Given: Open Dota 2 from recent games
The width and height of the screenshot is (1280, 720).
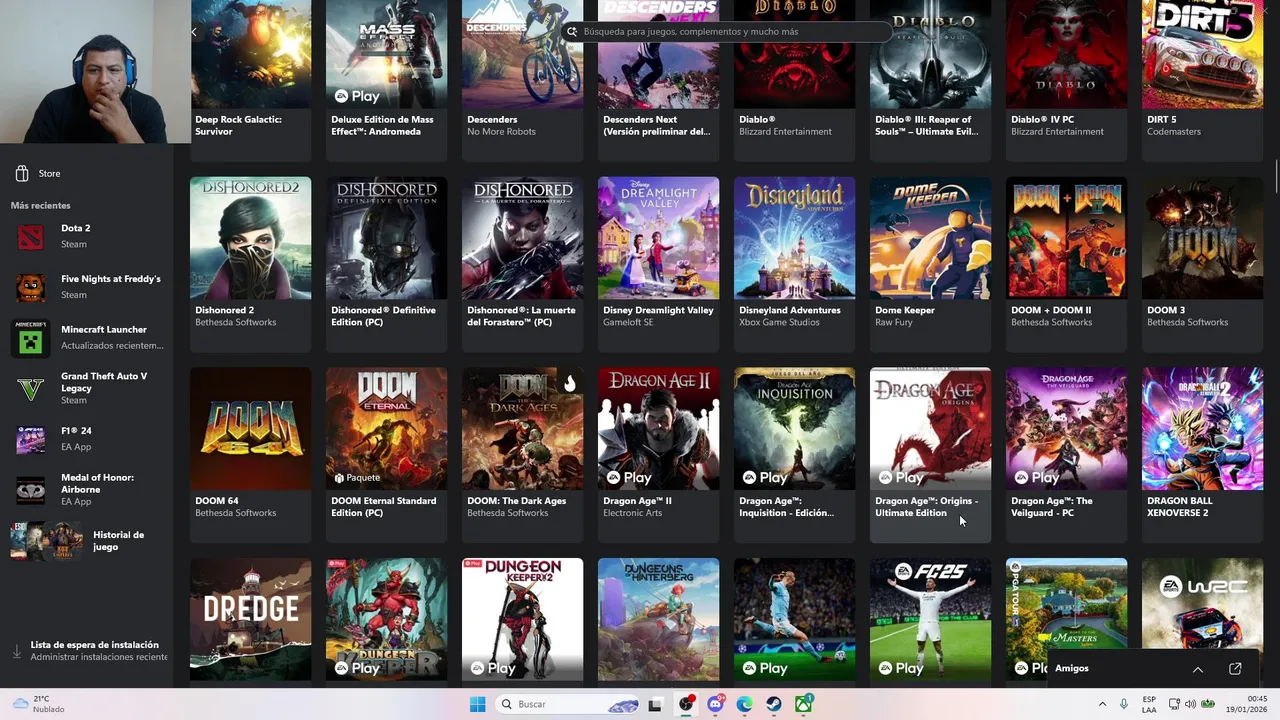Looking at the screenshot, I should click(87, 236).
